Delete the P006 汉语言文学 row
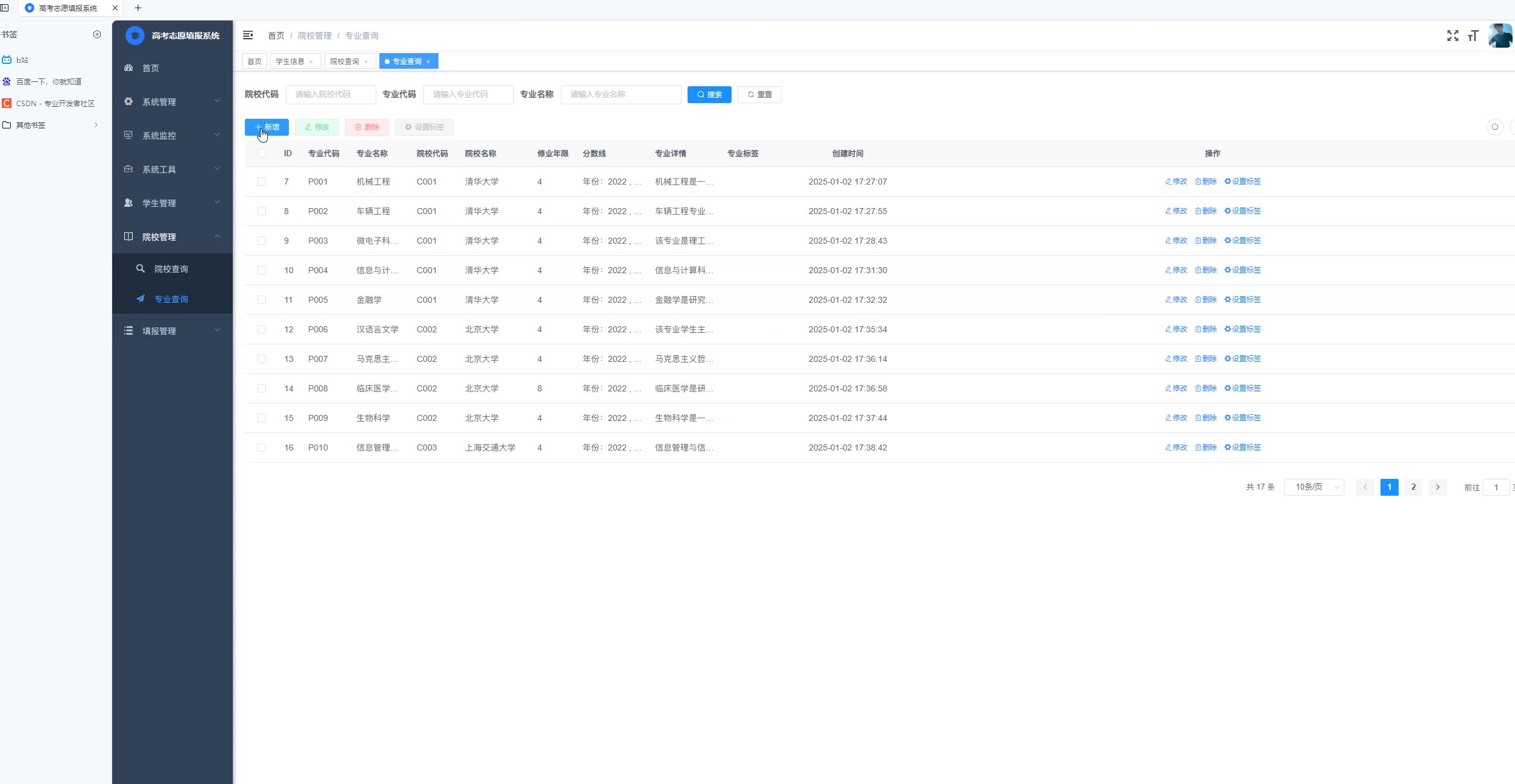This screenshot has height=784, width=1515. 1206,329
